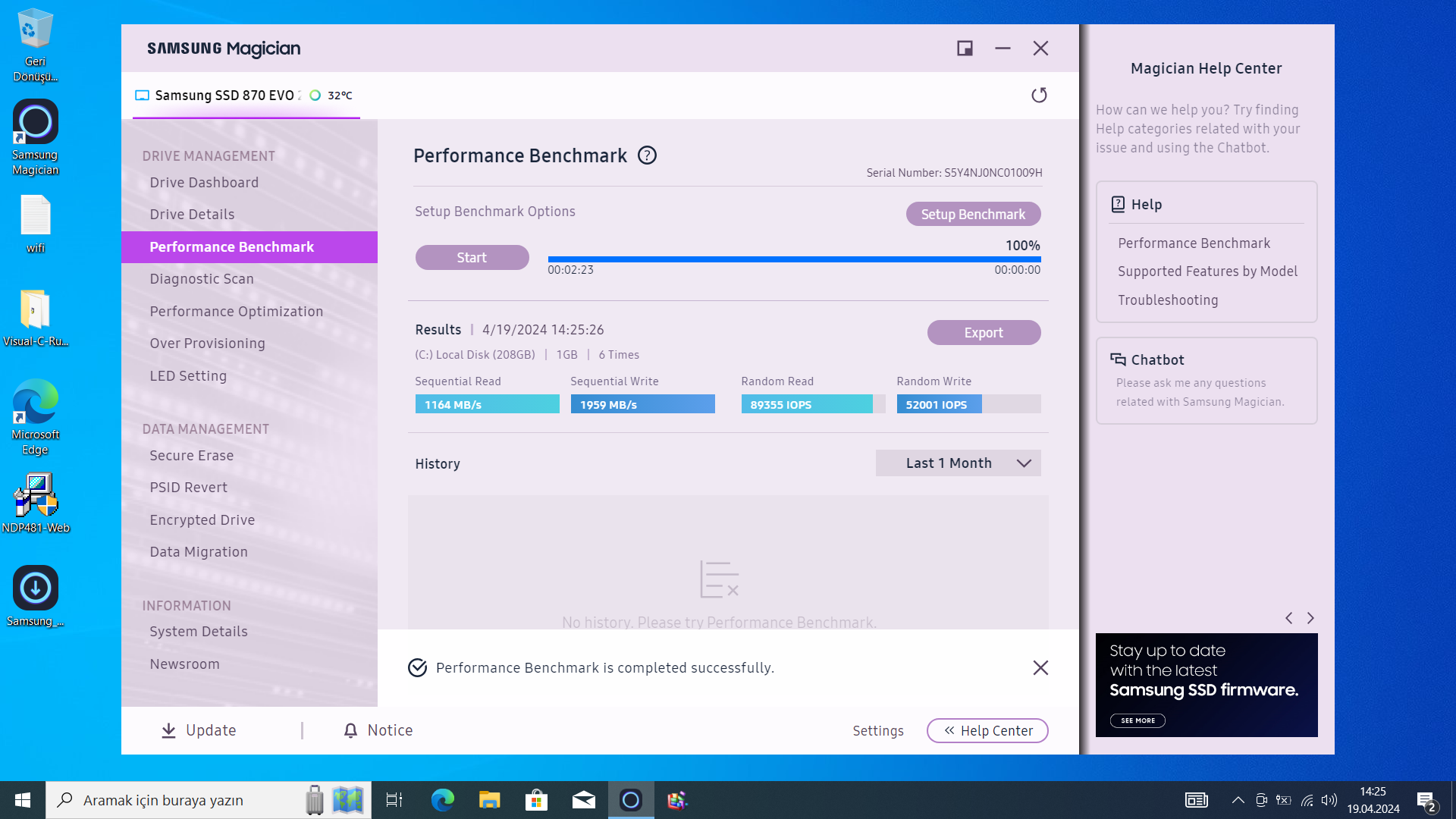
Task: Open the Notice bell icon
Action: [x=350, y=730]
